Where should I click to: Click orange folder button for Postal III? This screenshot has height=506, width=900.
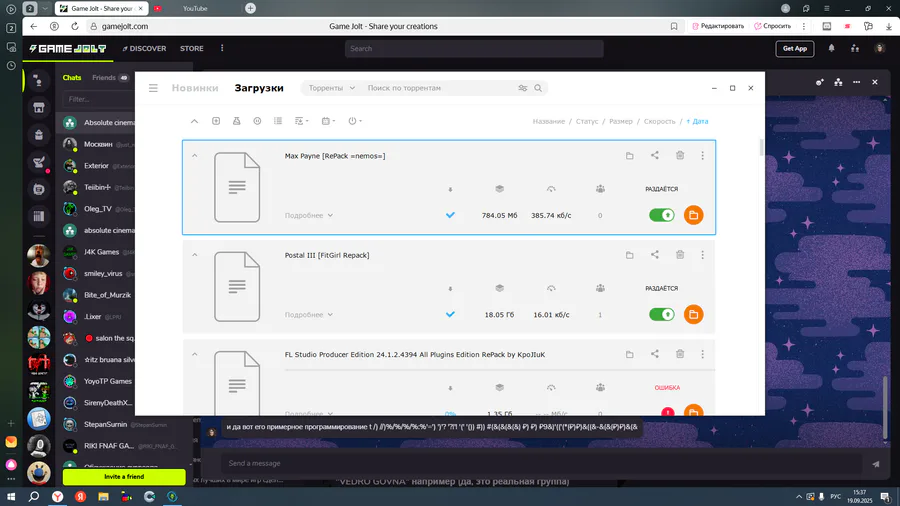coord(693,314)
